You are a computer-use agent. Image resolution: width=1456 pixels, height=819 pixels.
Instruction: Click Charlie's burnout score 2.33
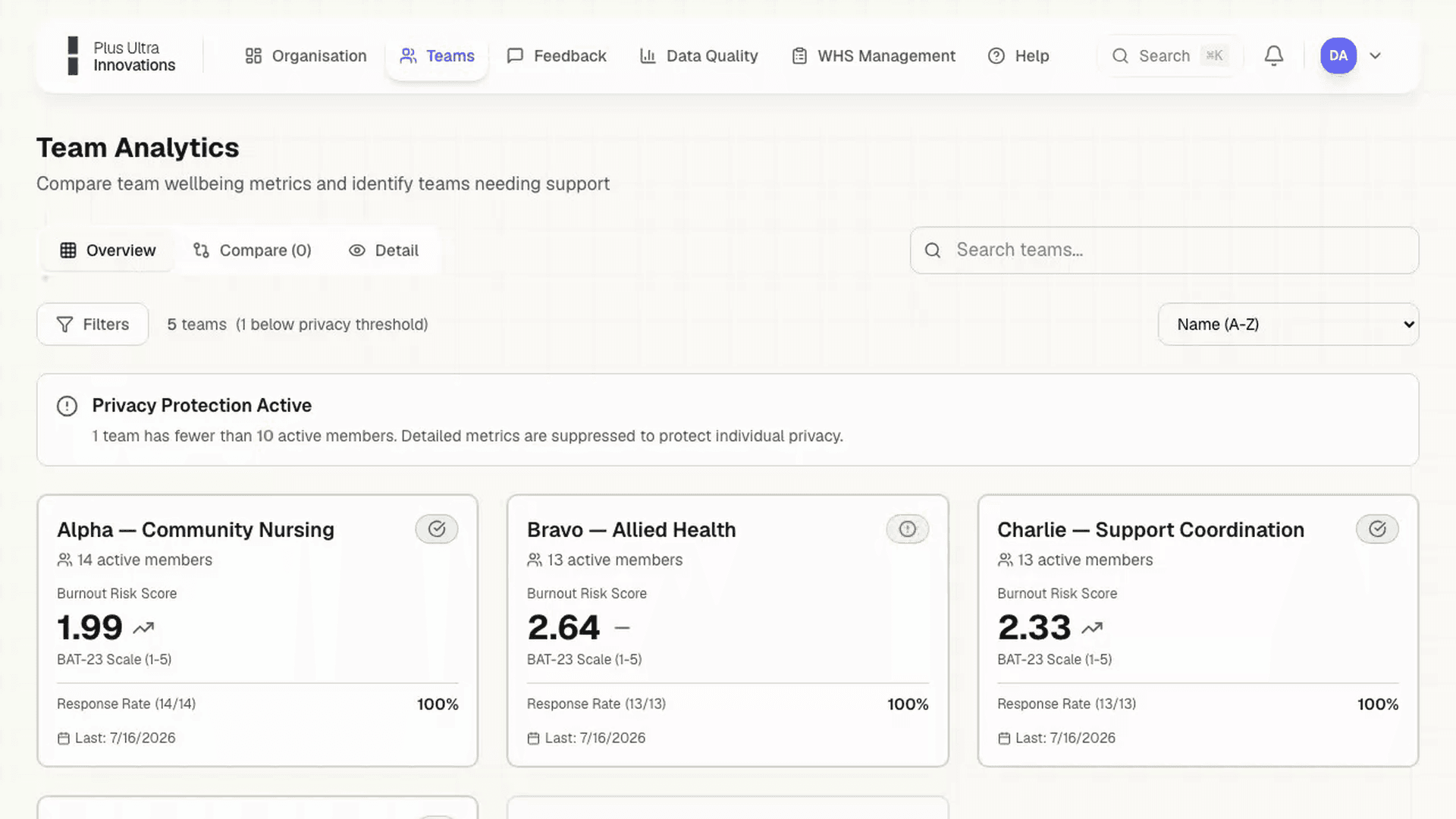click(x=1034, y=628)
